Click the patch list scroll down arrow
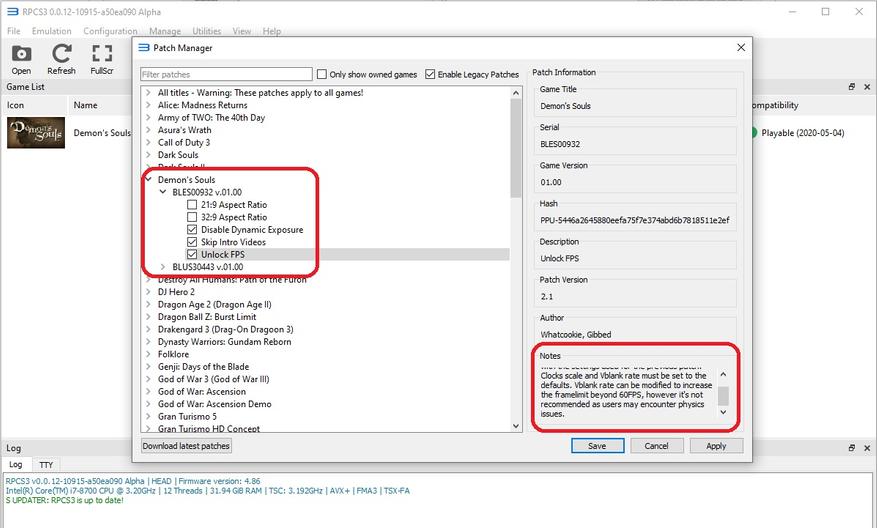Image resolution: width=877 pixels, height=528 pixels. (516, 426)
